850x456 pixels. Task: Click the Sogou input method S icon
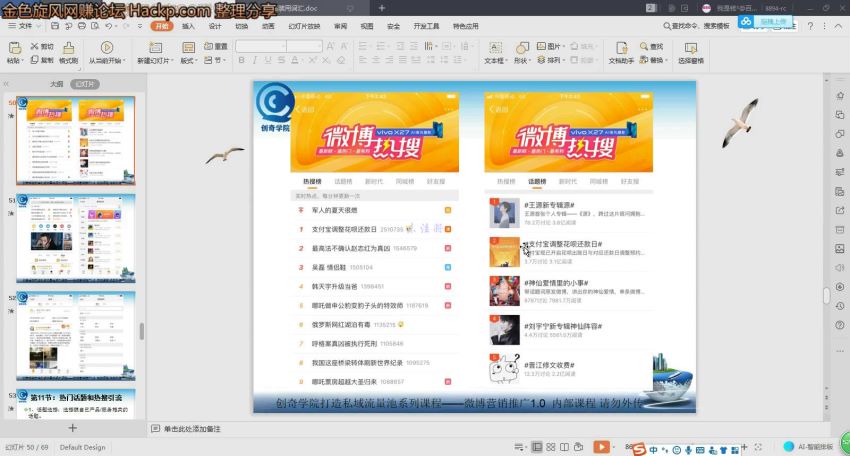pyautogui.click(x=639, y=449)
